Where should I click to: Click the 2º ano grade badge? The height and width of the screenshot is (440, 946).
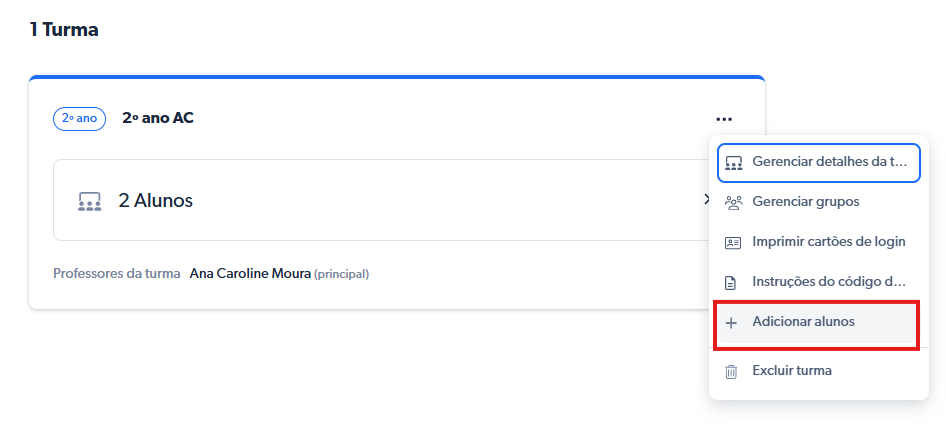click(x=79, y=118)
